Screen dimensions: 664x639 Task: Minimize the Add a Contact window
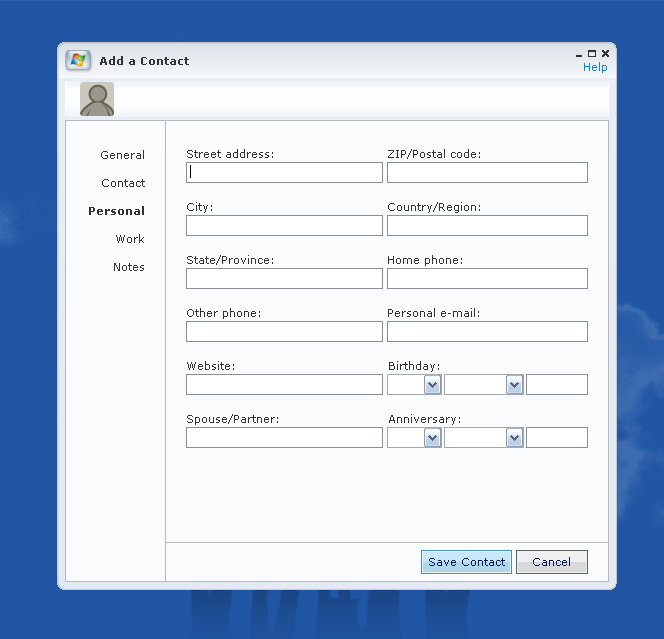click(x=580, y=54)
